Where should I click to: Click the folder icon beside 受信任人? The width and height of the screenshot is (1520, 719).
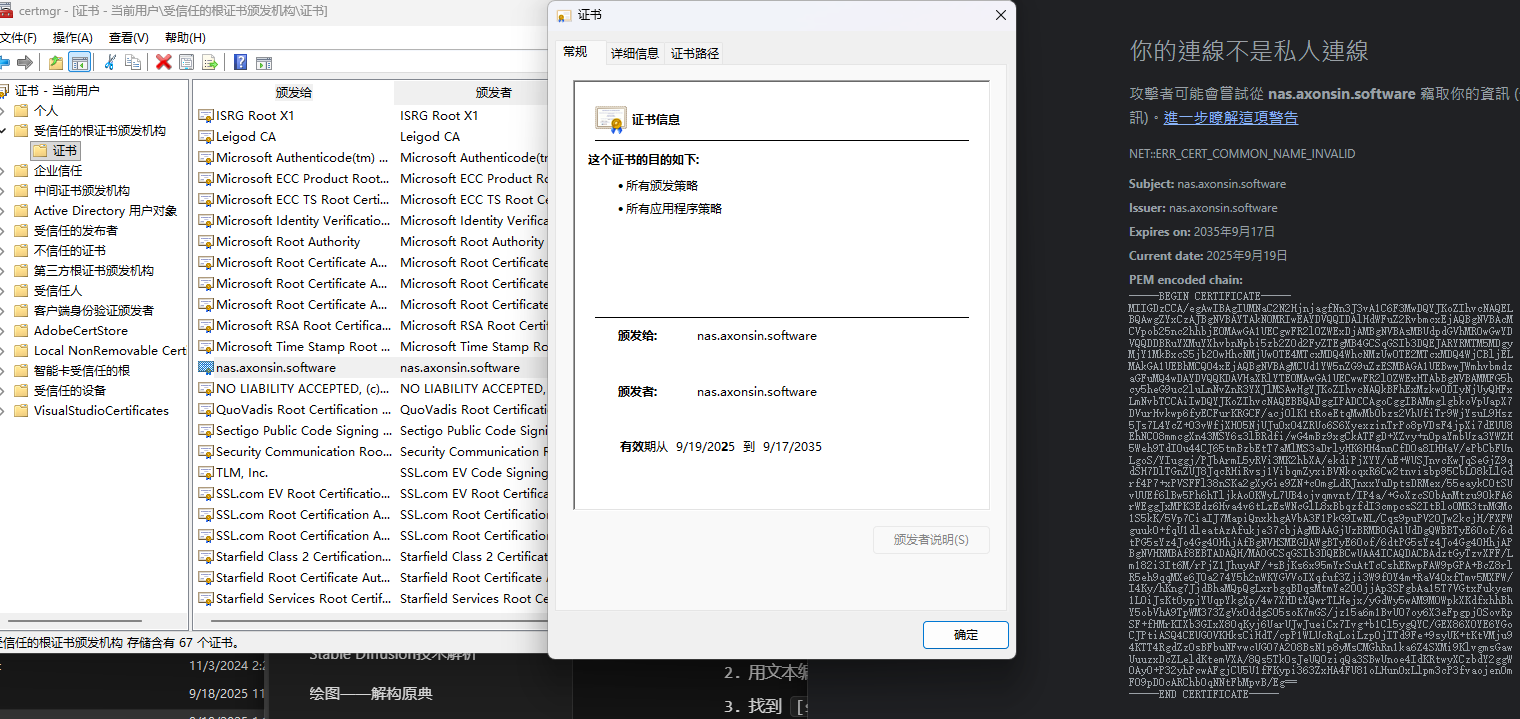pos(21,291)
